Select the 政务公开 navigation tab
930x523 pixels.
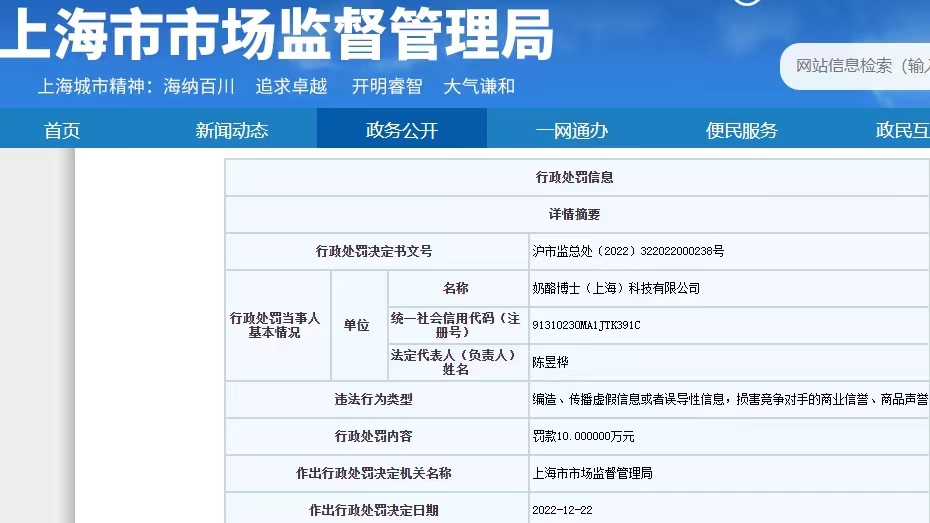click(x=402, y=130)
